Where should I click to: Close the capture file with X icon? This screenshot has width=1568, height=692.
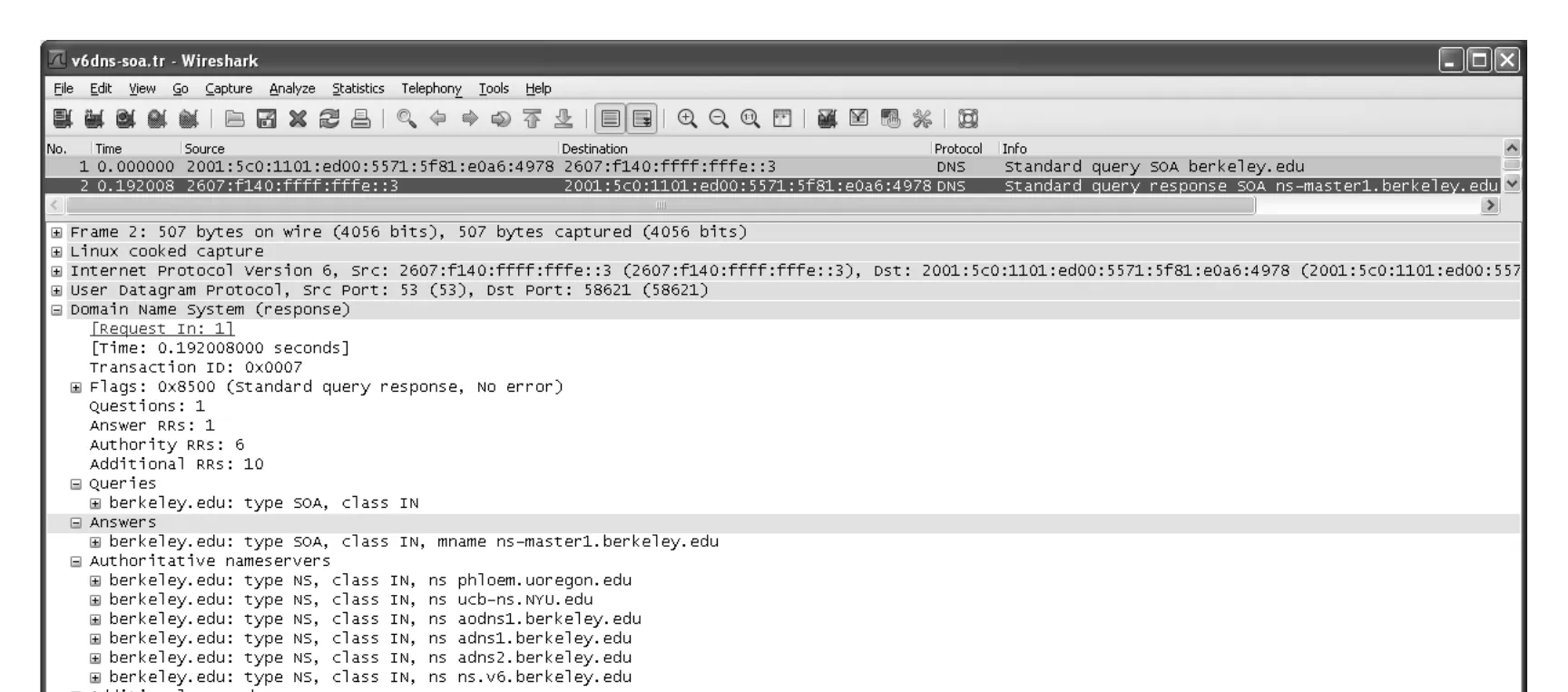(298, 119)
